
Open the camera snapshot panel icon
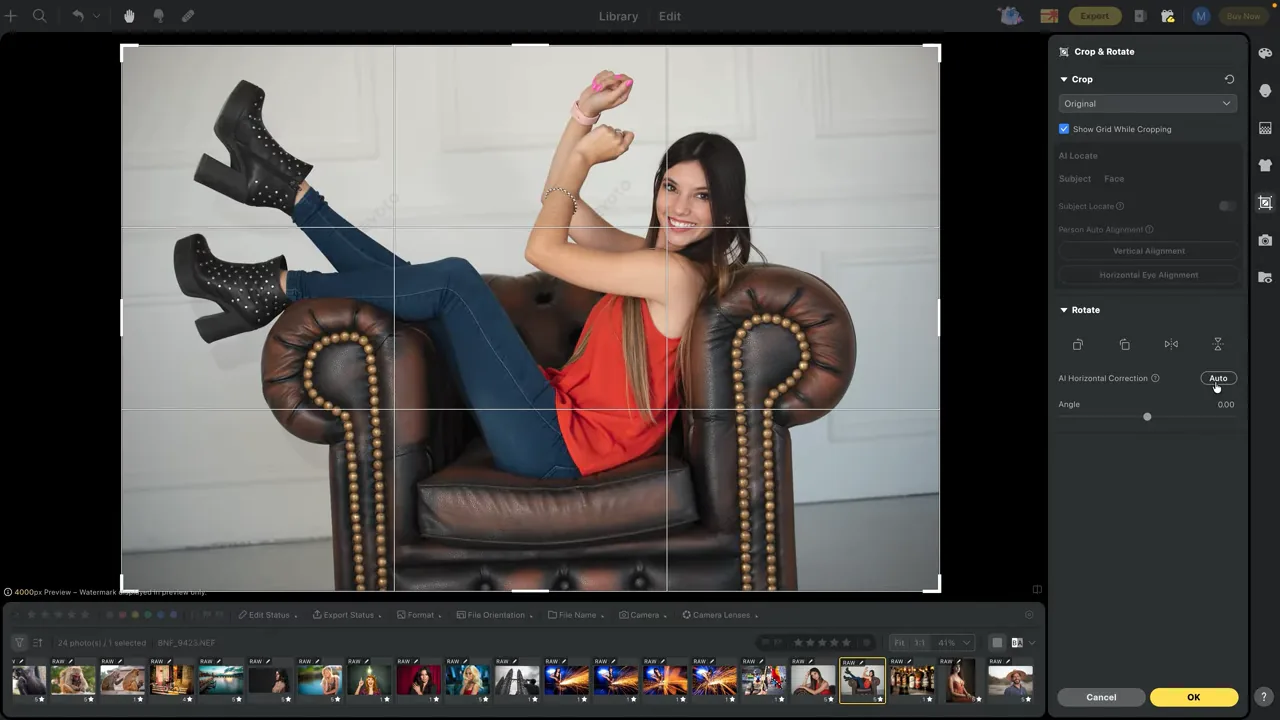[x=1265, y=240]
